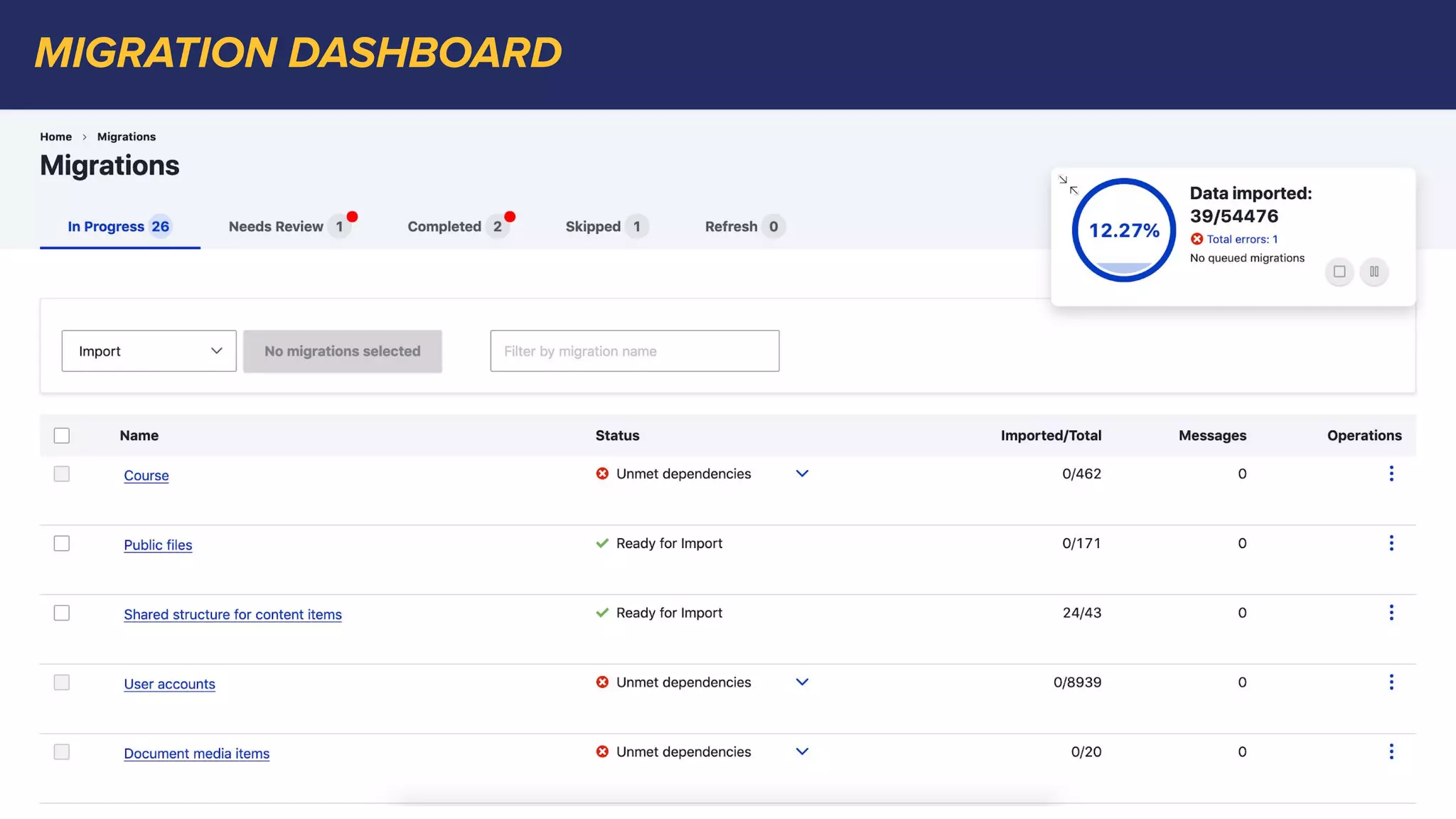1456x819 pixels.
Task: Select the Refresh tab
Action: tap(744, 227)
